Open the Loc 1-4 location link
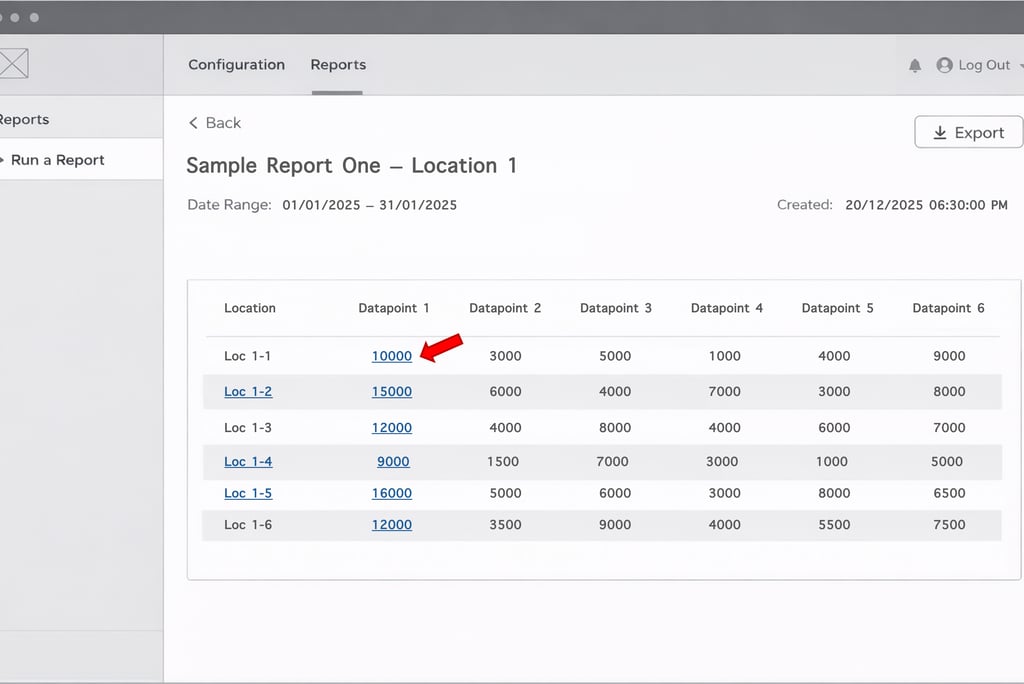1024x684 pixels. point(248,462)
